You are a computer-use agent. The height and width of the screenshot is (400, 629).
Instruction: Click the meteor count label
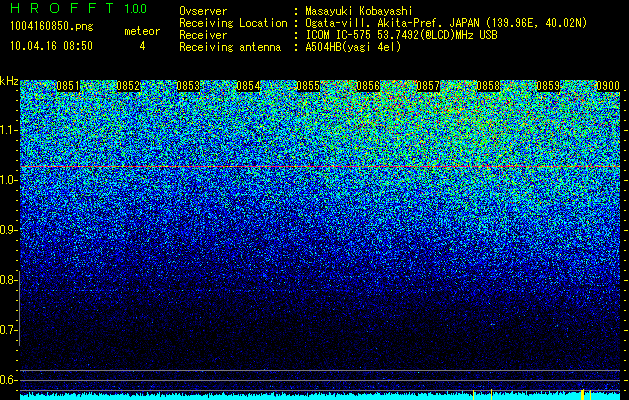click(142, 31)
